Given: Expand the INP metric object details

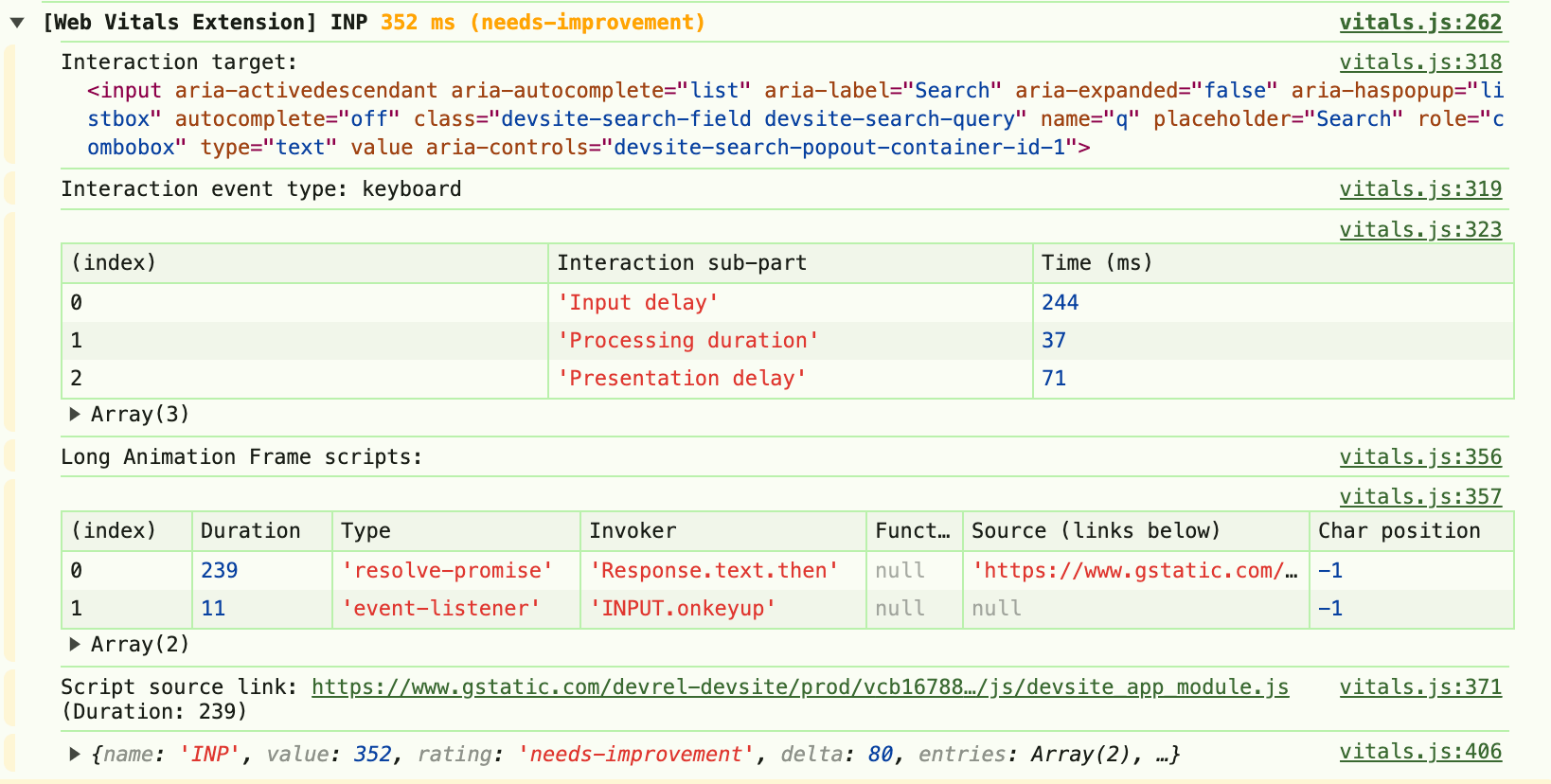Looking at the screenshot, I should [74, 755].
